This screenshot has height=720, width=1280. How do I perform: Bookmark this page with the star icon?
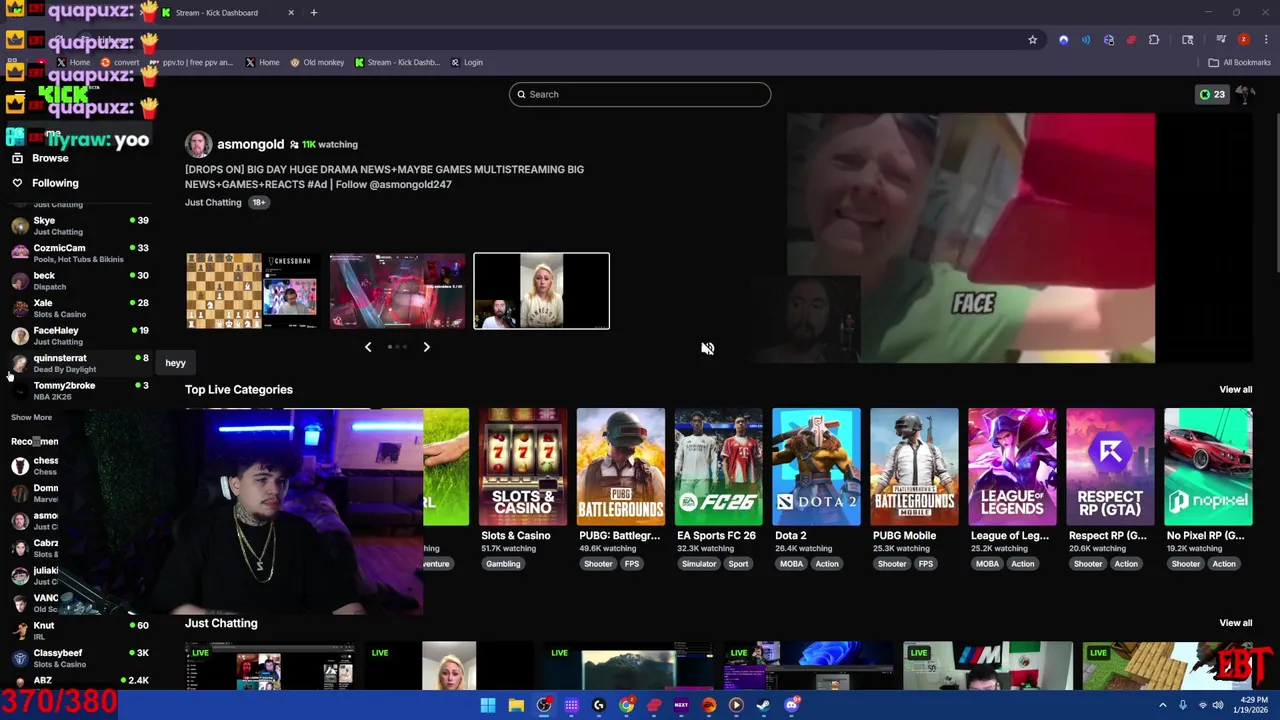tap(1032, 40)
